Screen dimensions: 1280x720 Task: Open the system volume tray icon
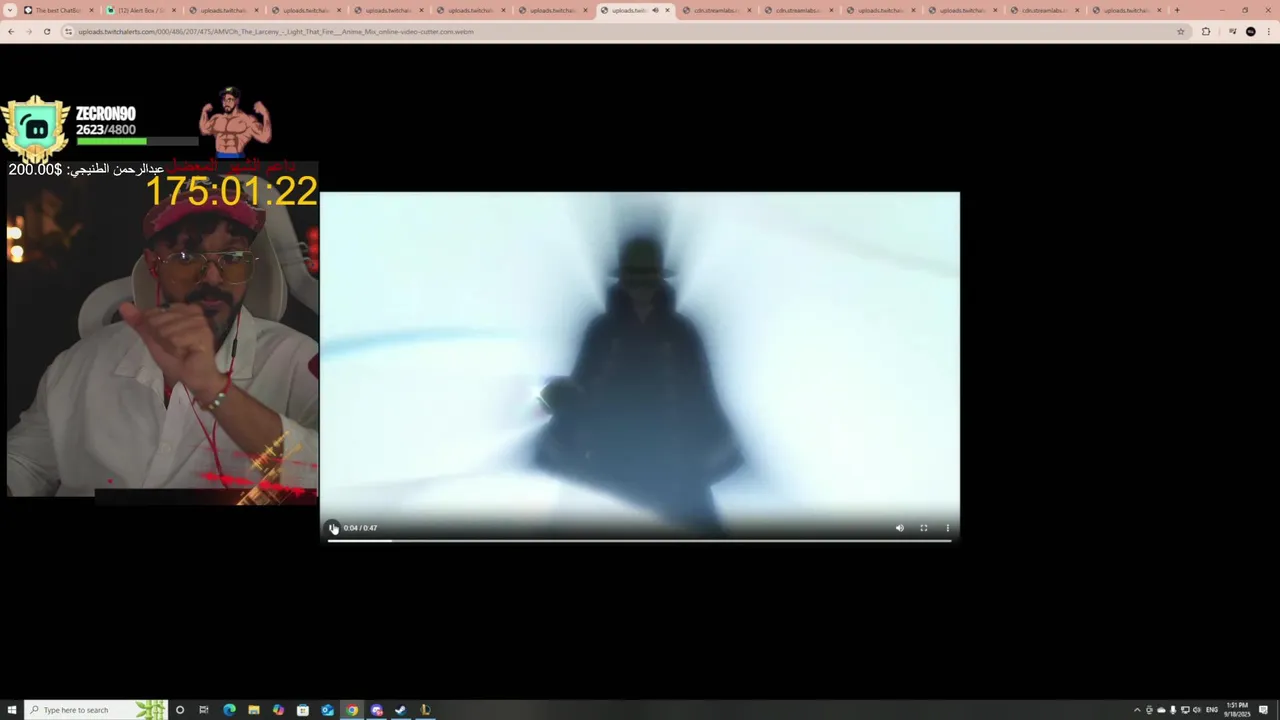[1197, 710]
